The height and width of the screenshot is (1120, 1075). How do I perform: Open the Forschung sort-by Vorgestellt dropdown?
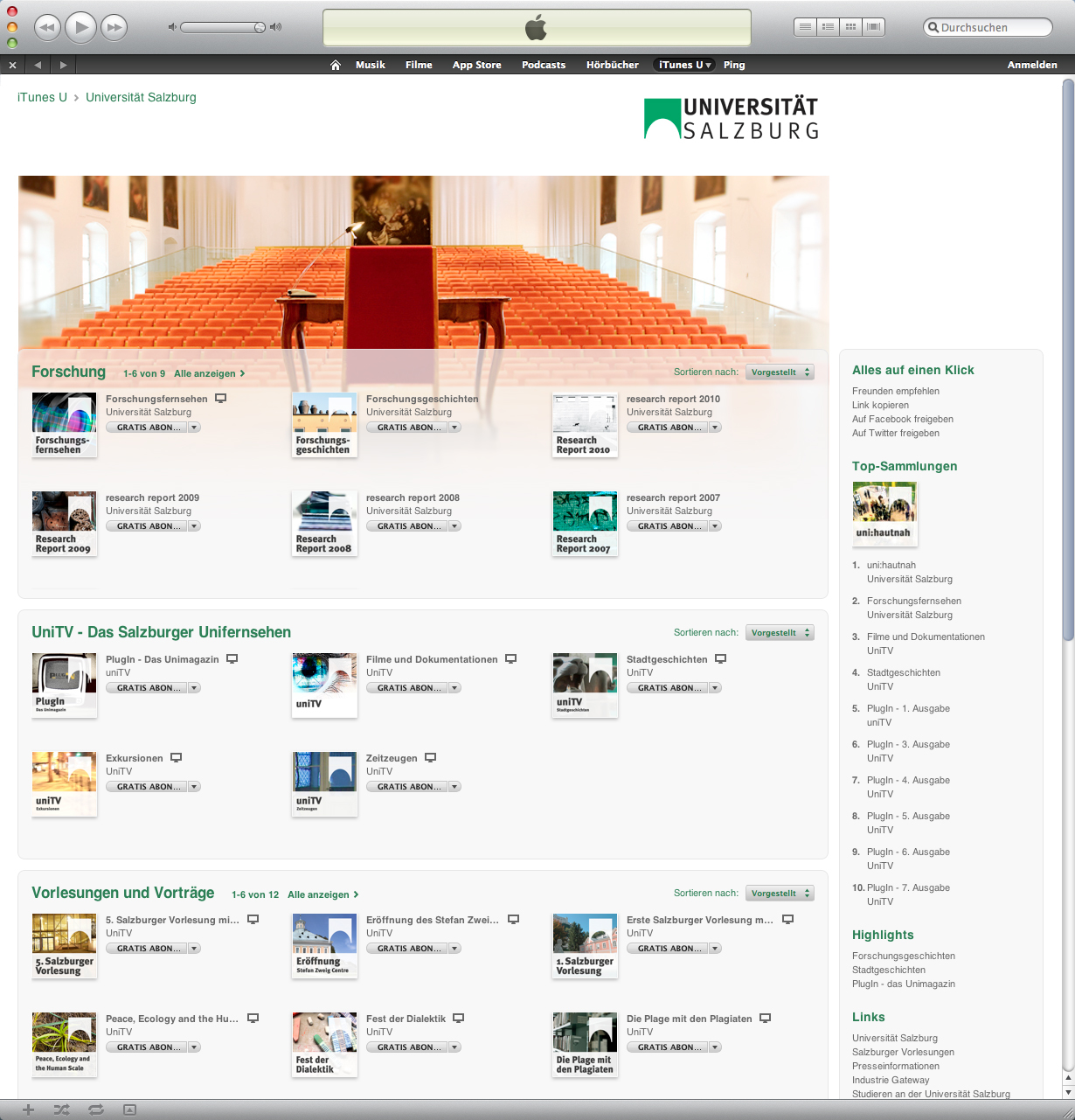tap(780, 372)
